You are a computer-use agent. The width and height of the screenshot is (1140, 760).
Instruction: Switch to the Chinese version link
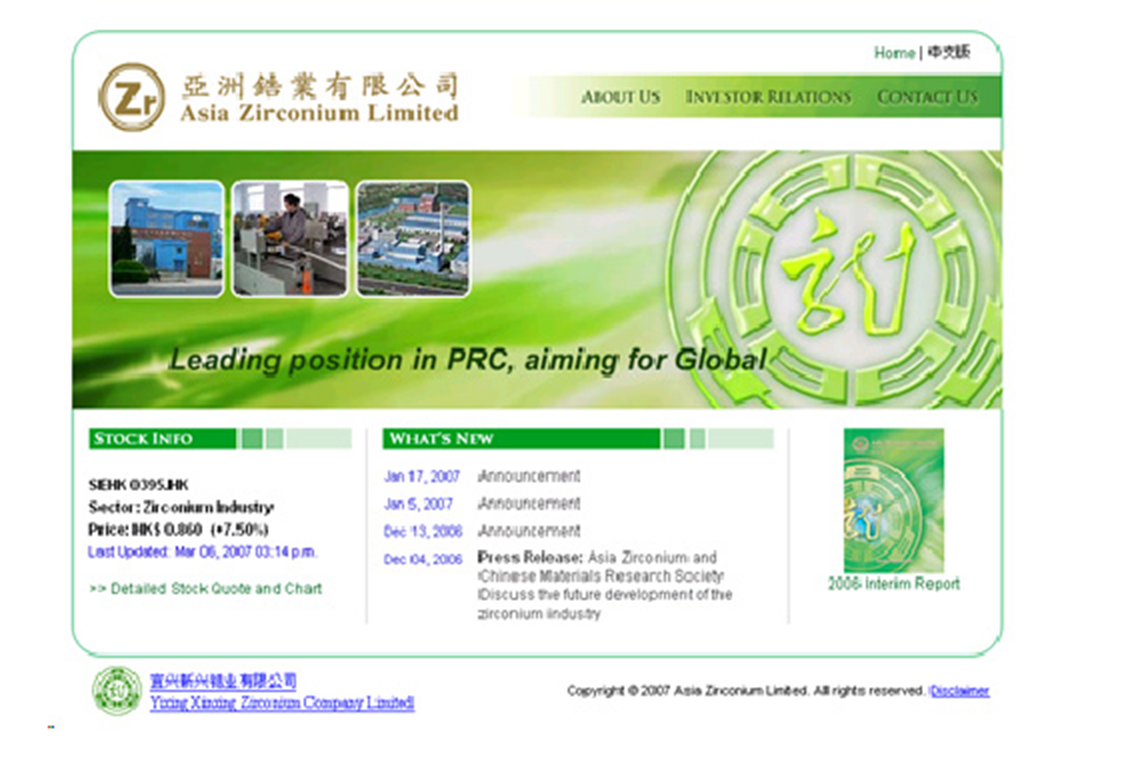coord(949,52)
